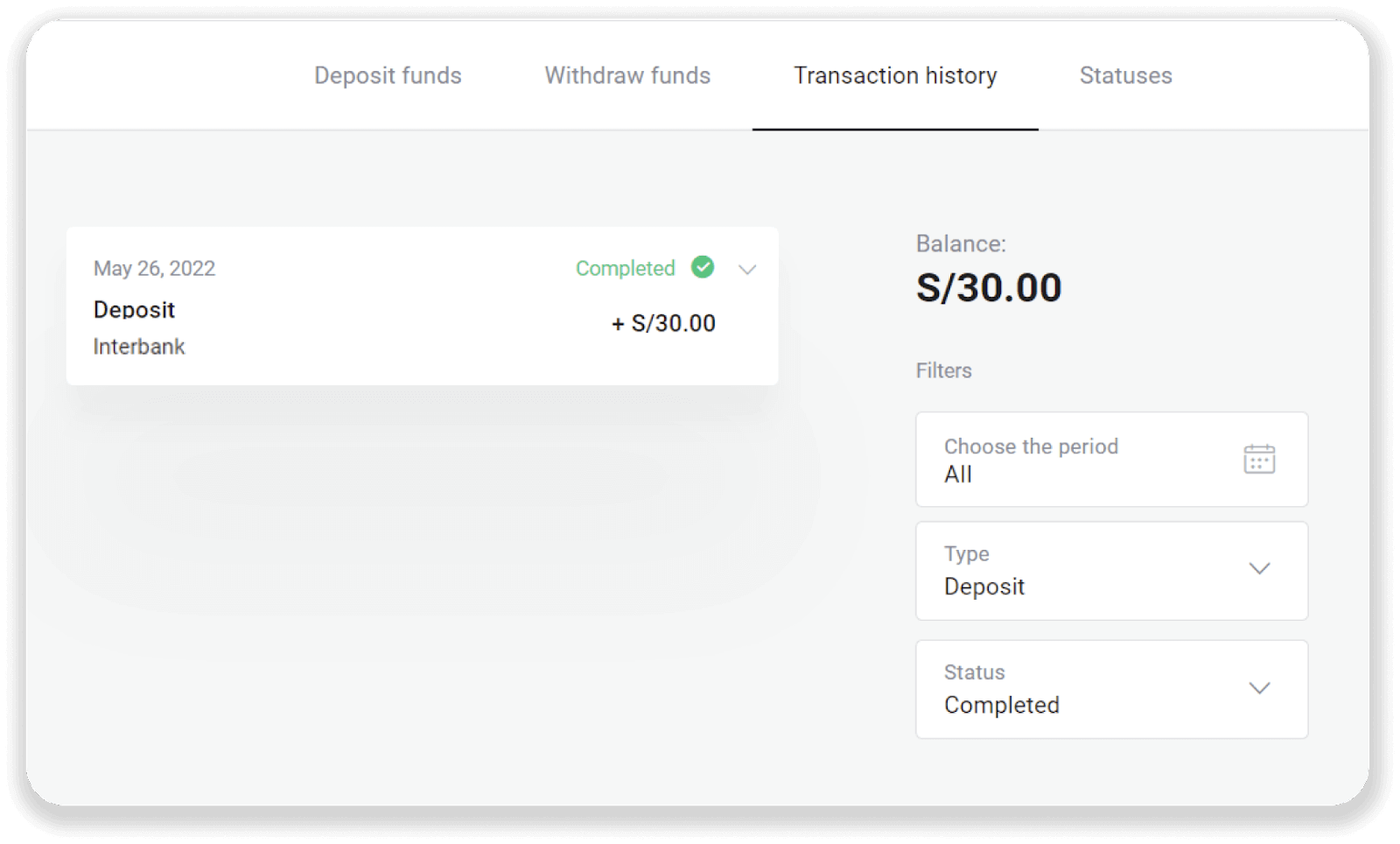
Task: Go to the Statuses tab
Action: [x=1125, y=76]
